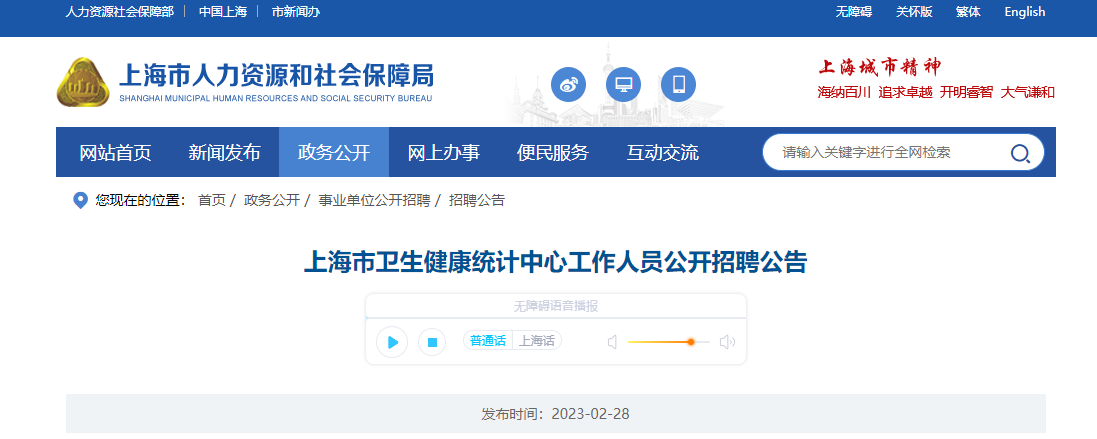The width and height of the screenshot is (1097, 439).
Task: Switch to 繁体 traditional Chinese
Action: point(968,12)
